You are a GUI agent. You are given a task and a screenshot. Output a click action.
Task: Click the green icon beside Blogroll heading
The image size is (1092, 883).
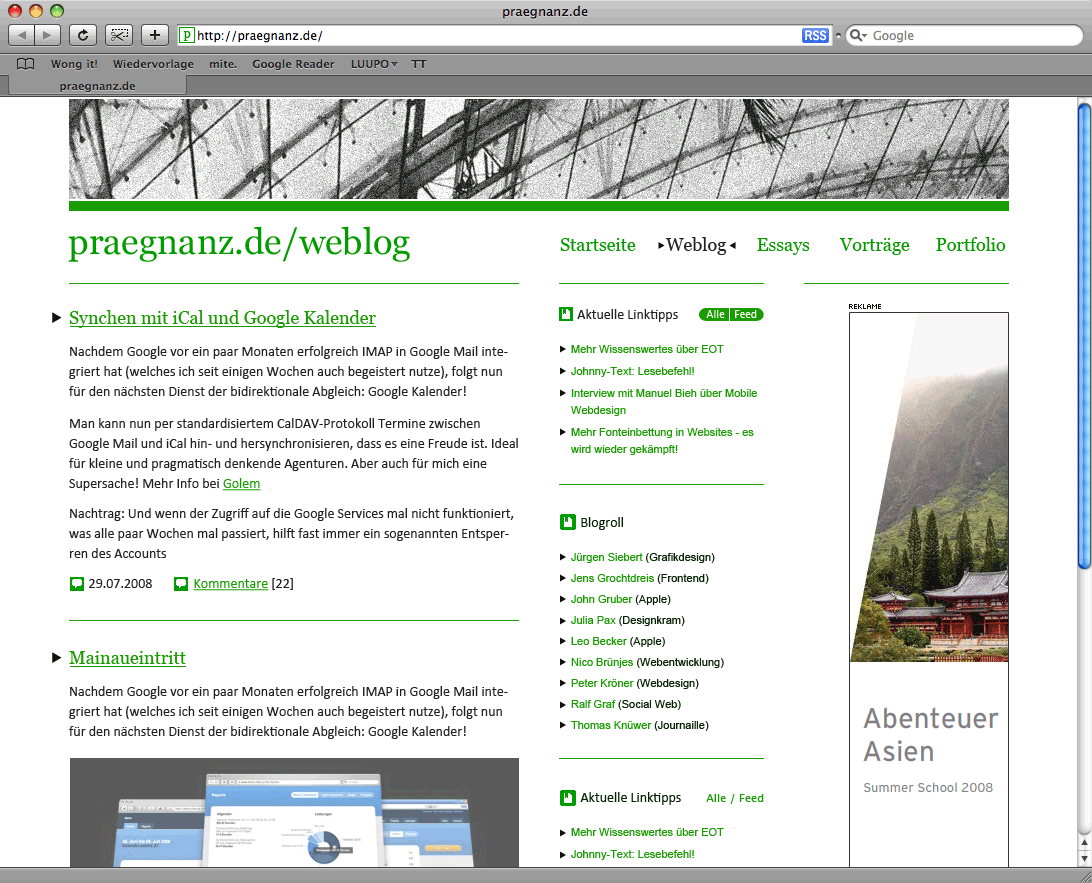pyautogui.click(x=567, y=522)
